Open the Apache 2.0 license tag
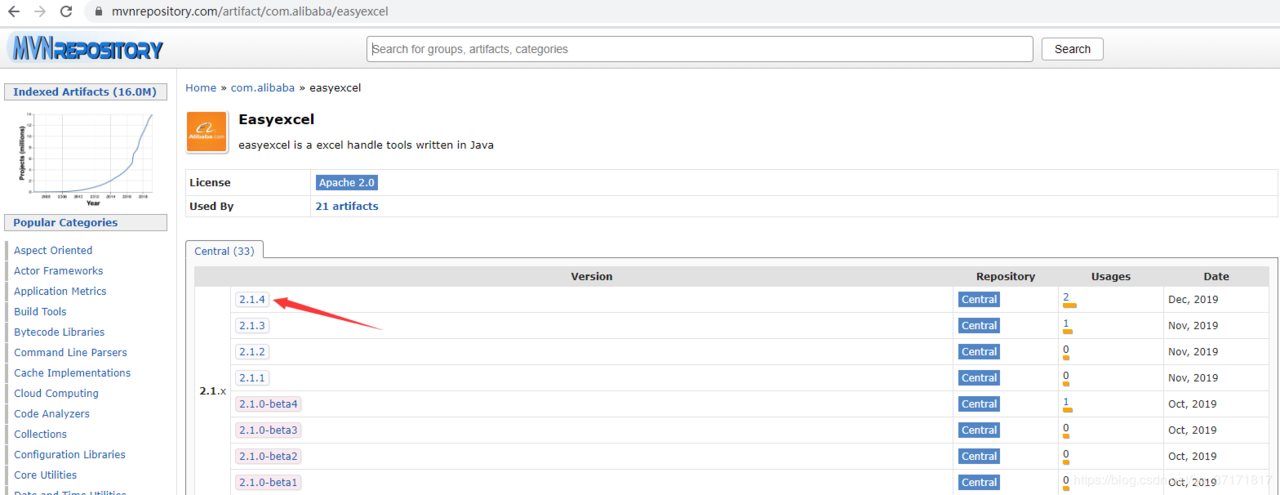 [x=346, y=183]
